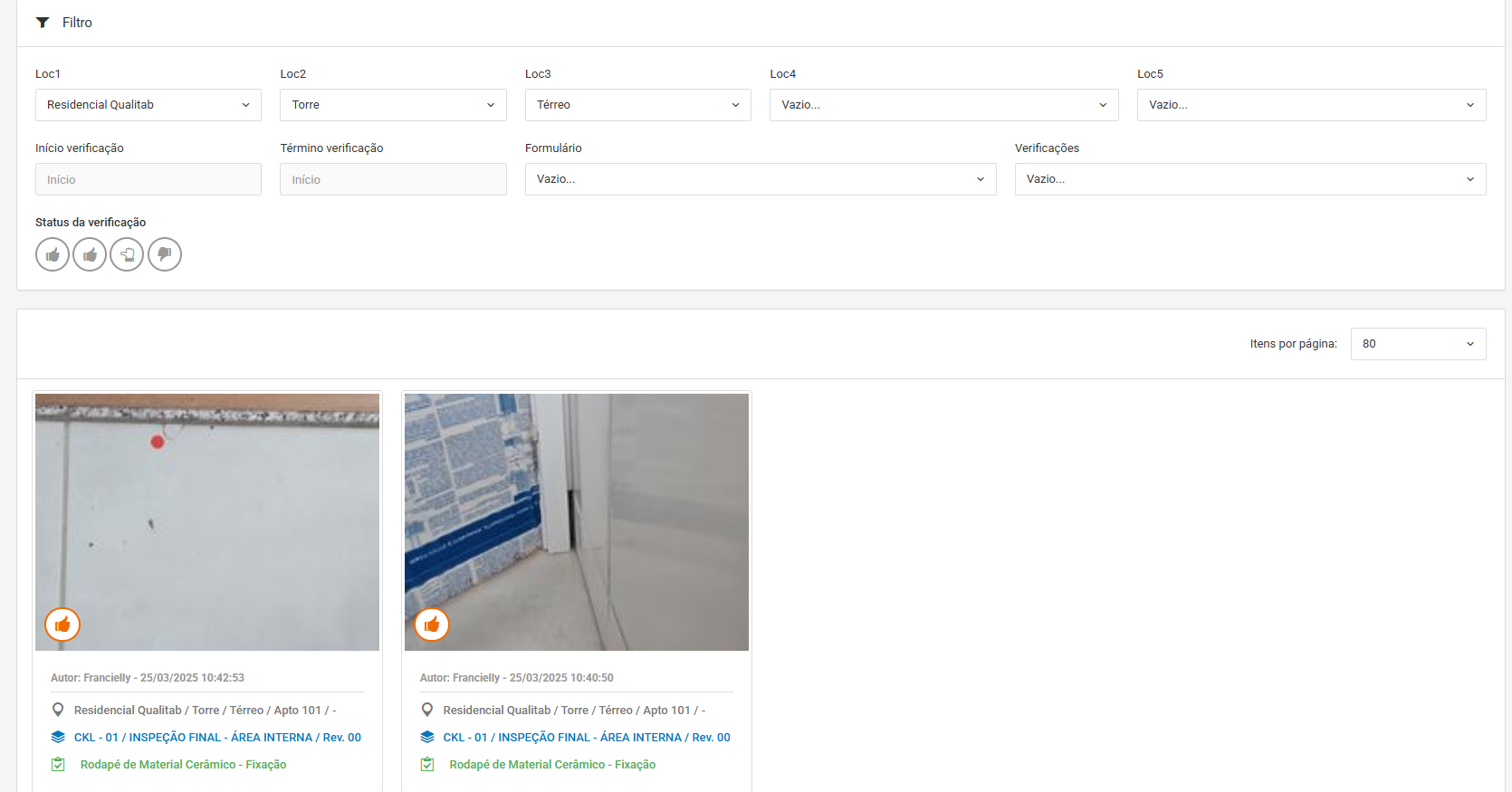Open the floor tile photo with the red dot
The width and height of the screenshot is (1512, 792).
207,522
